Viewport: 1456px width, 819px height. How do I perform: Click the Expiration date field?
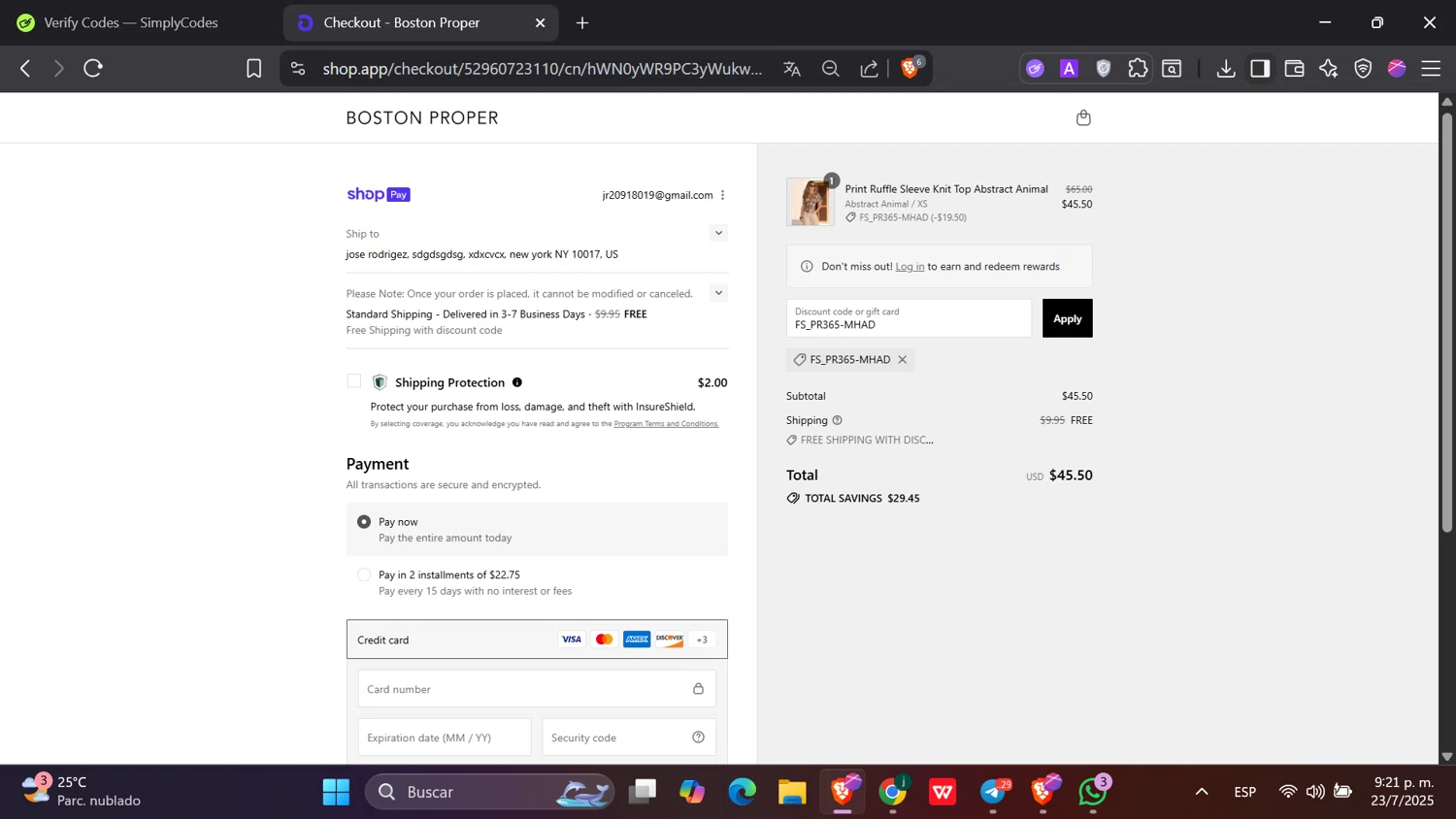[x=445, y=737]
